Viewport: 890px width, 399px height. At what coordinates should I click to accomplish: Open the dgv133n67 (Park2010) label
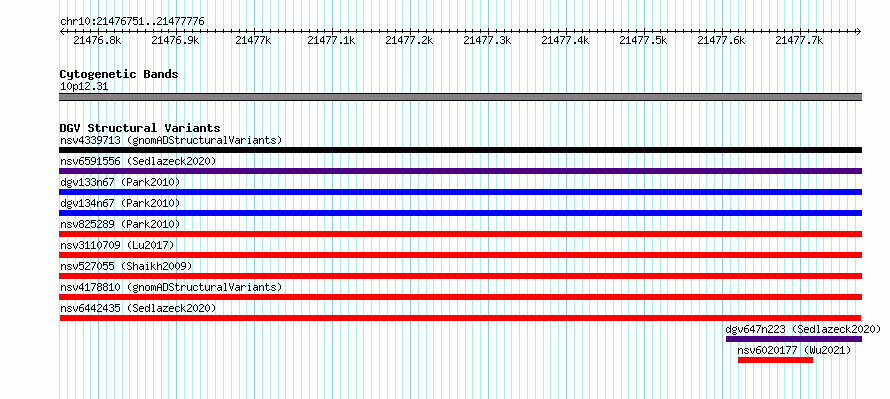point(120,182)
